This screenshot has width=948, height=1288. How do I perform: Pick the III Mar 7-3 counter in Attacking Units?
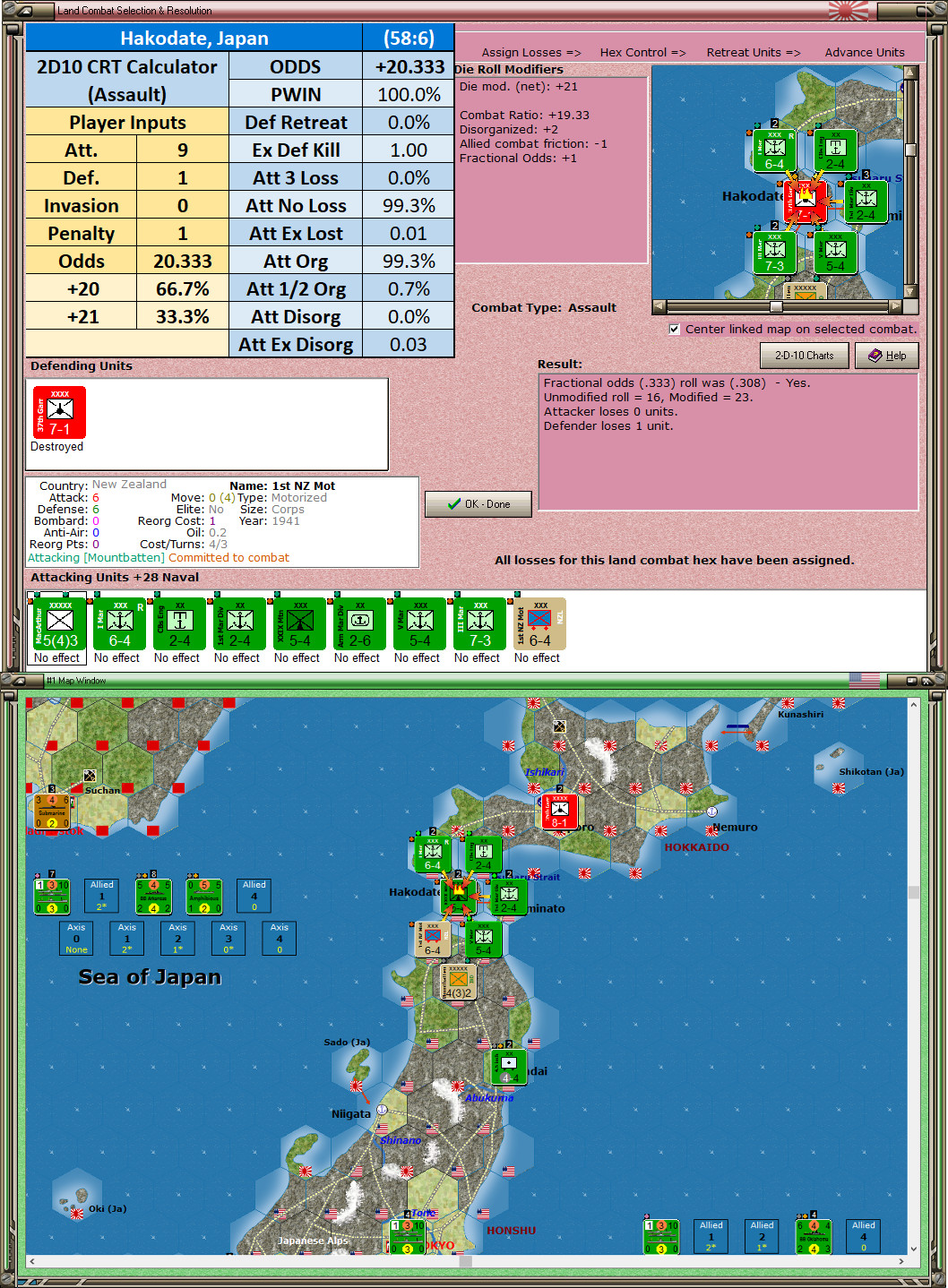(479, 623)
